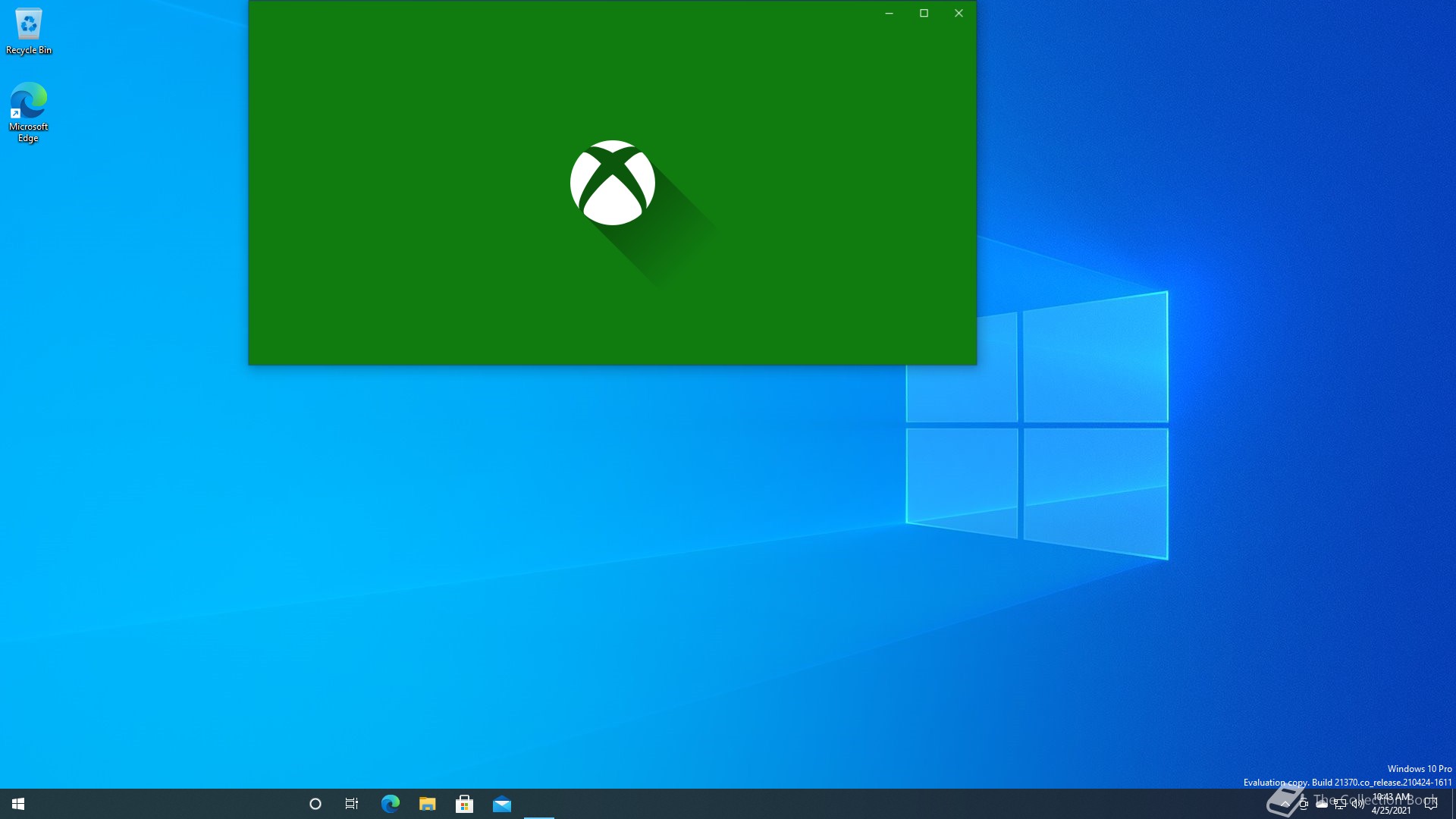Open the clock and date flyout
This screenshot has height=819, width=1456.
tap(1392, 804)
